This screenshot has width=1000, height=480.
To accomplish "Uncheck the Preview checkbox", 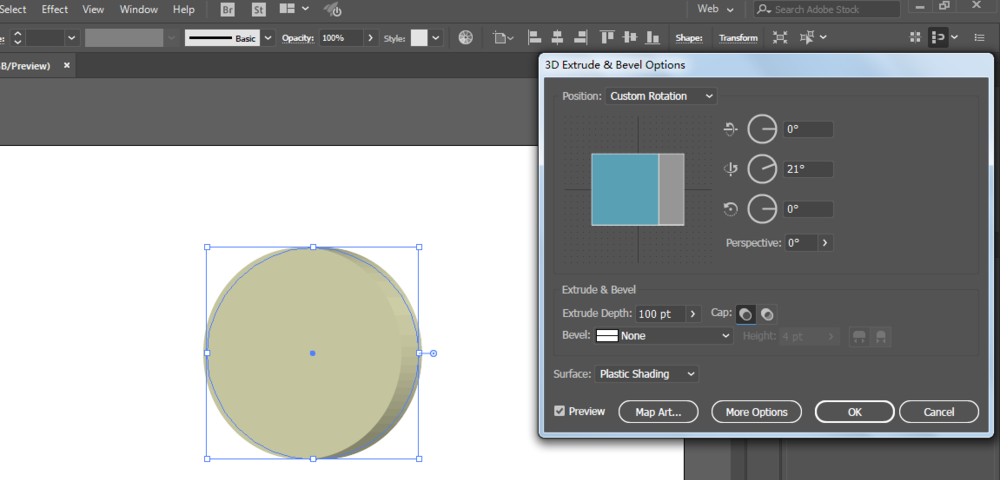I will (x=559, y=411).
